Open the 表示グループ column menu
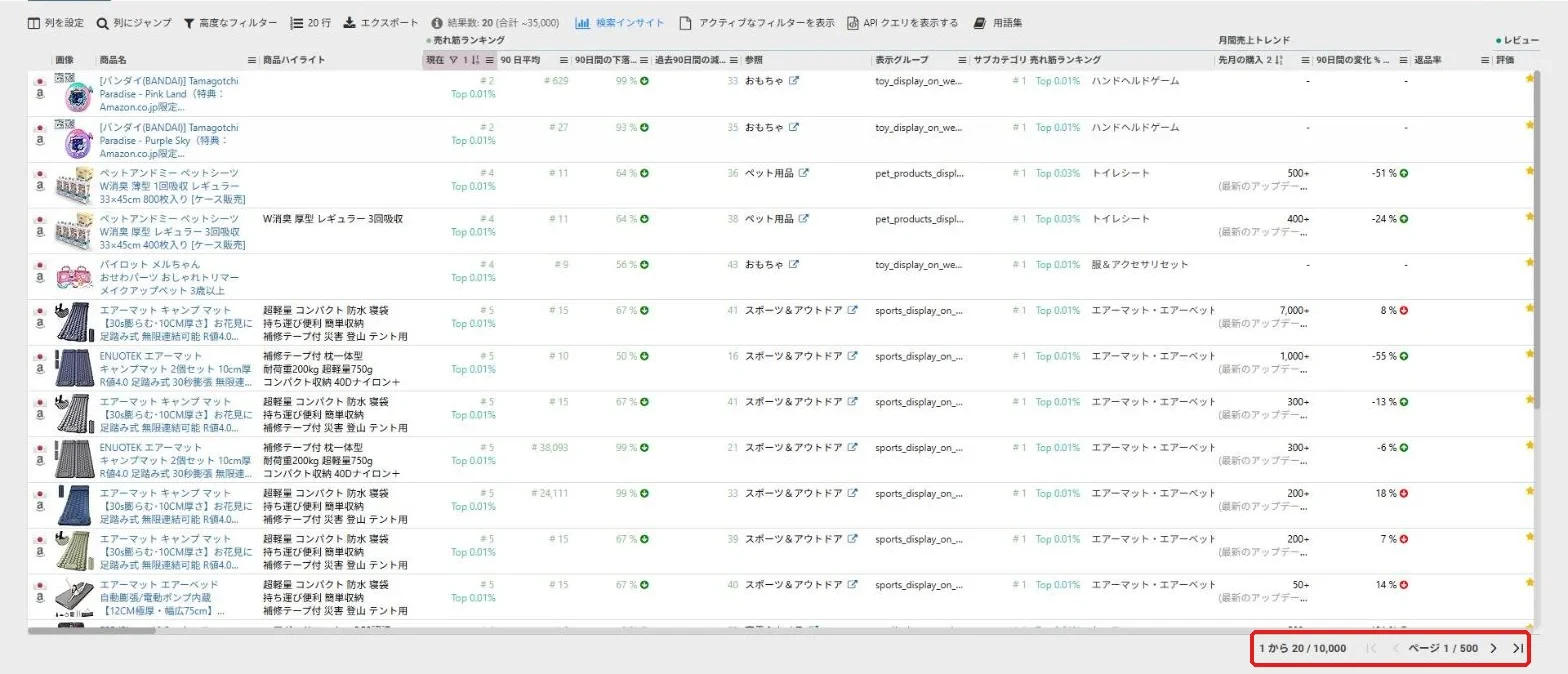 click(x=962, y=60)
